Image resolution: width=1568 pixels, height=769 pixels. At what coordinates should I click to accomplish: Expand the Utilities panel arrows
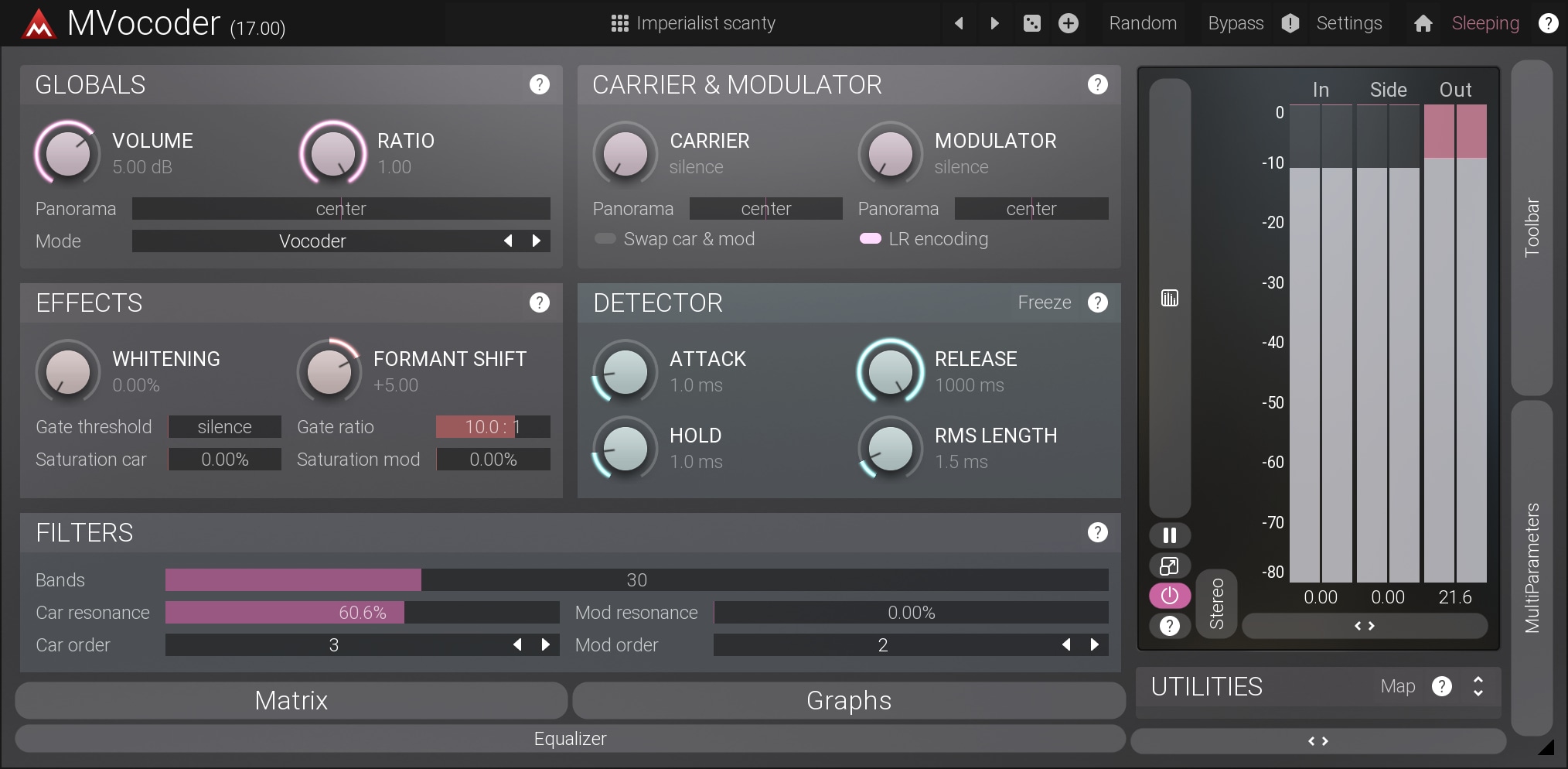tap(1478, 686)
